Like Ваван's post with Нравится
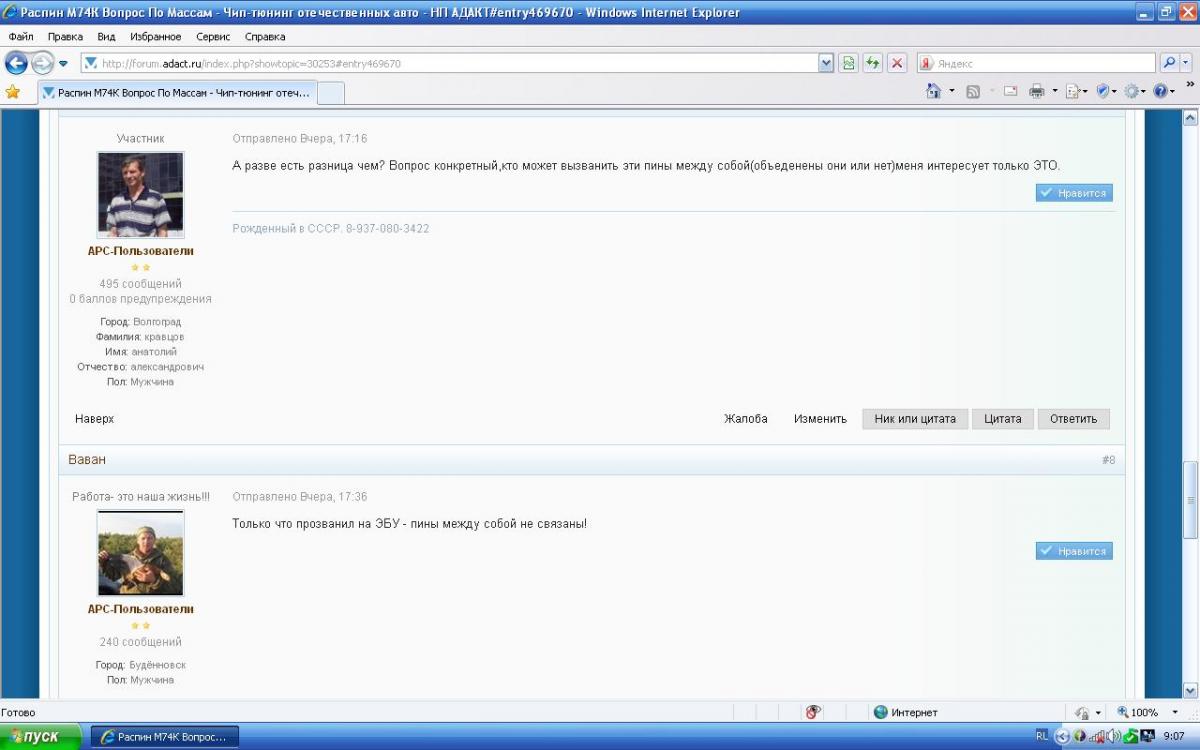The width and height of the screenshot is (1200, 750). 1074,551
